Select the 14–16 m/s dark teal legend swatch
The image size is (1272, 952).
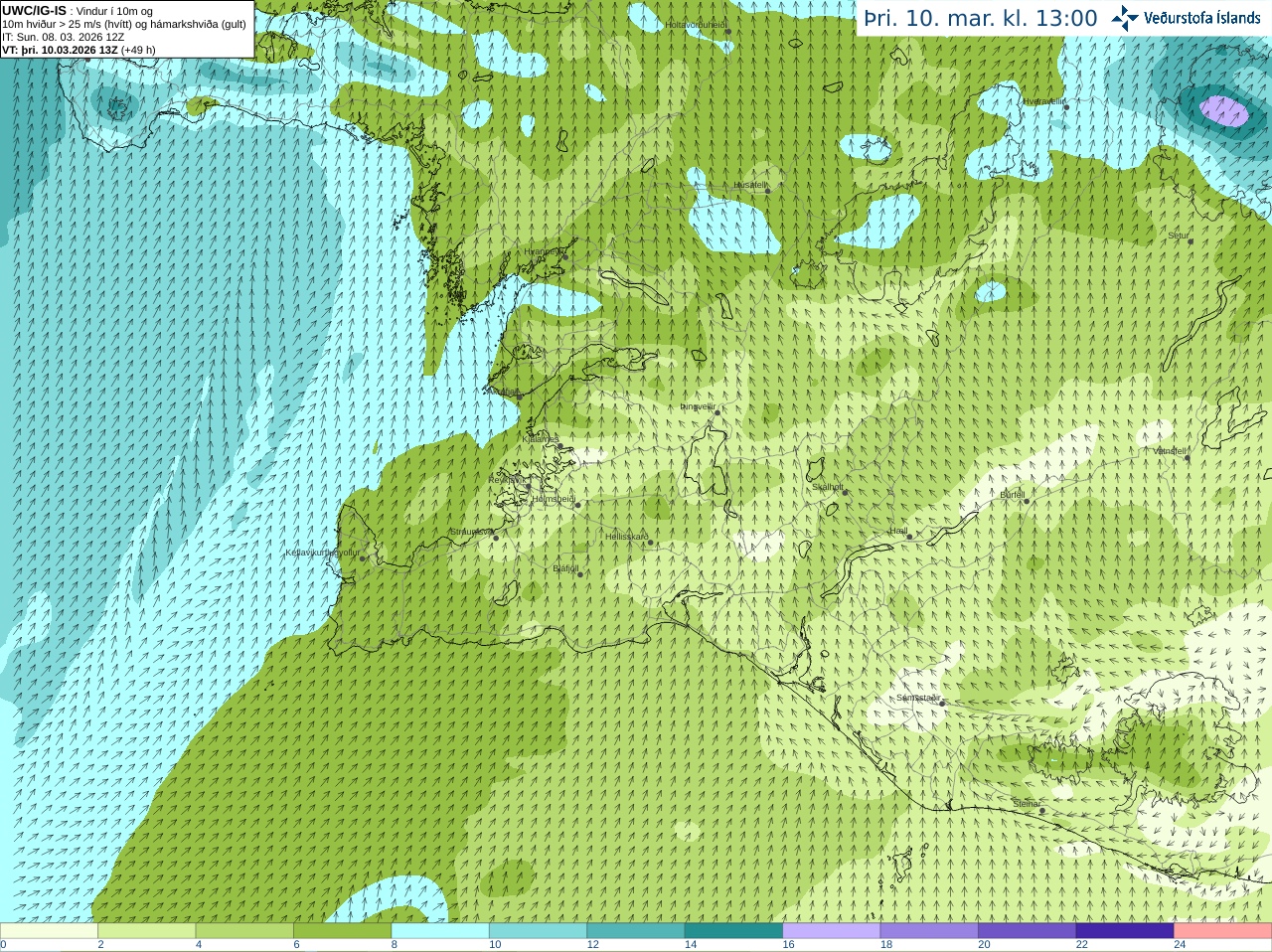pos(733,931)
